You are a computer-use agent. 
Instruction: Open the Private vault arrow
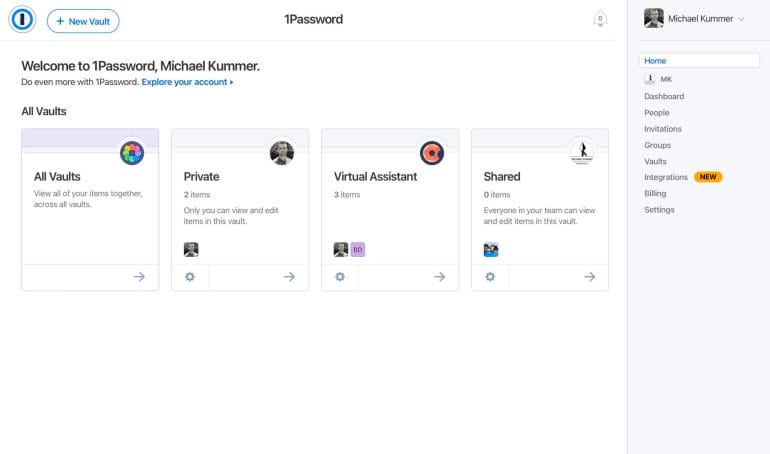(289, 277)
